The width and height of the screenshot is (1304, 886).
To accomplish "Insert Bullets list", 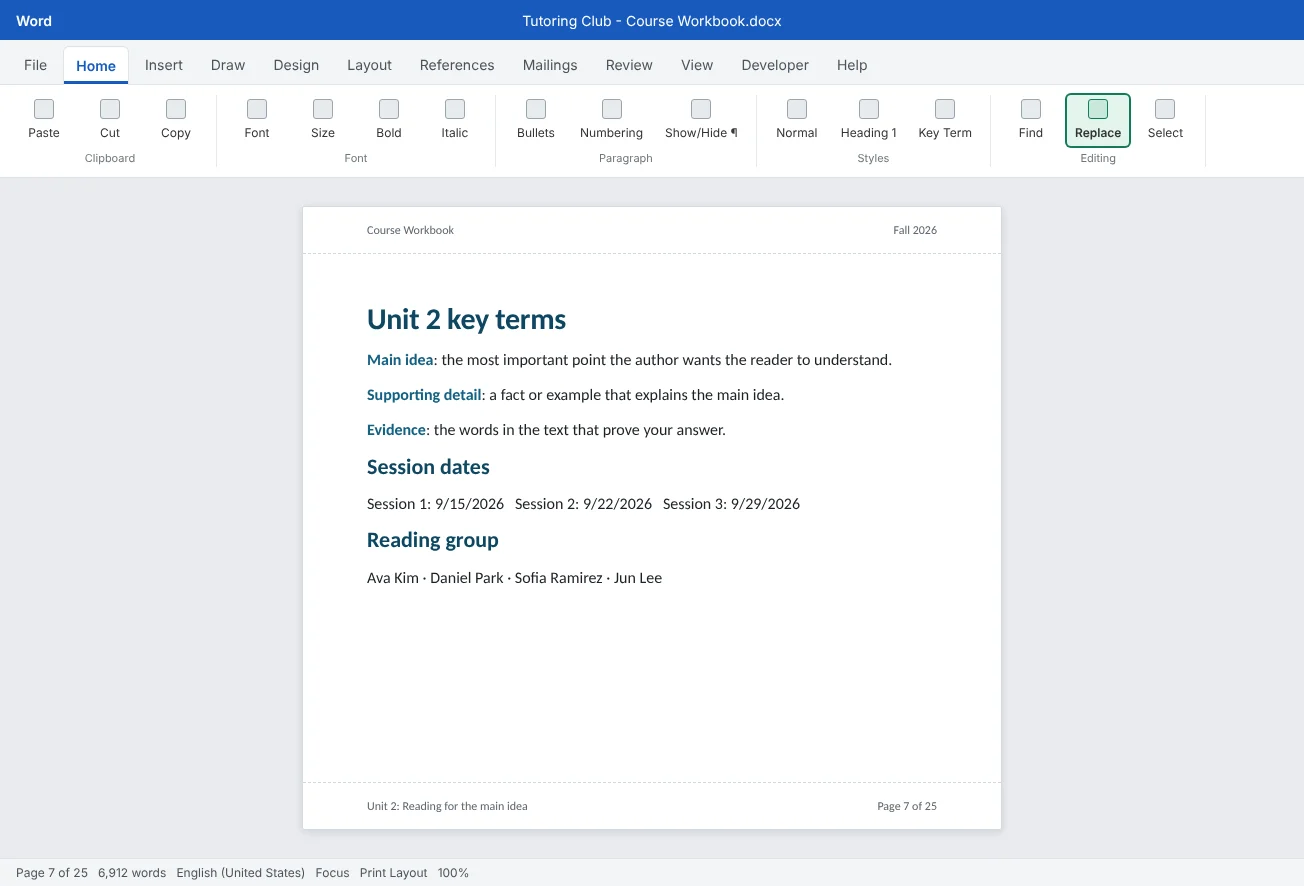I will click(x=536, y=120).
